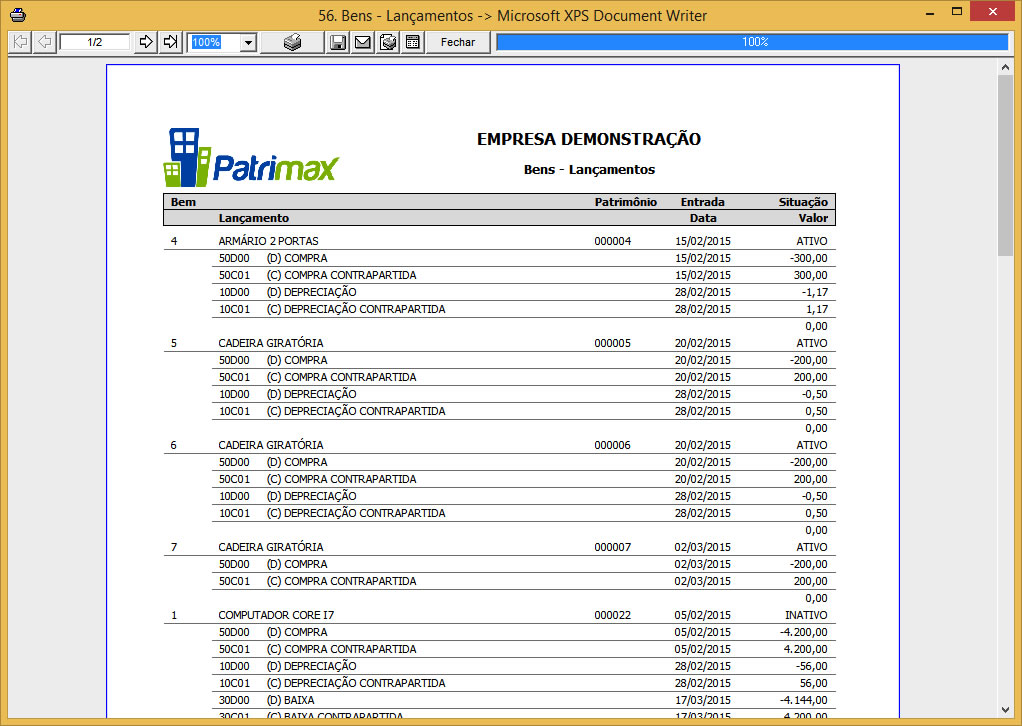Click the scrollbar up arrow
The height and width of the screenshot is (726, 1022).
tap(1005, 68)
